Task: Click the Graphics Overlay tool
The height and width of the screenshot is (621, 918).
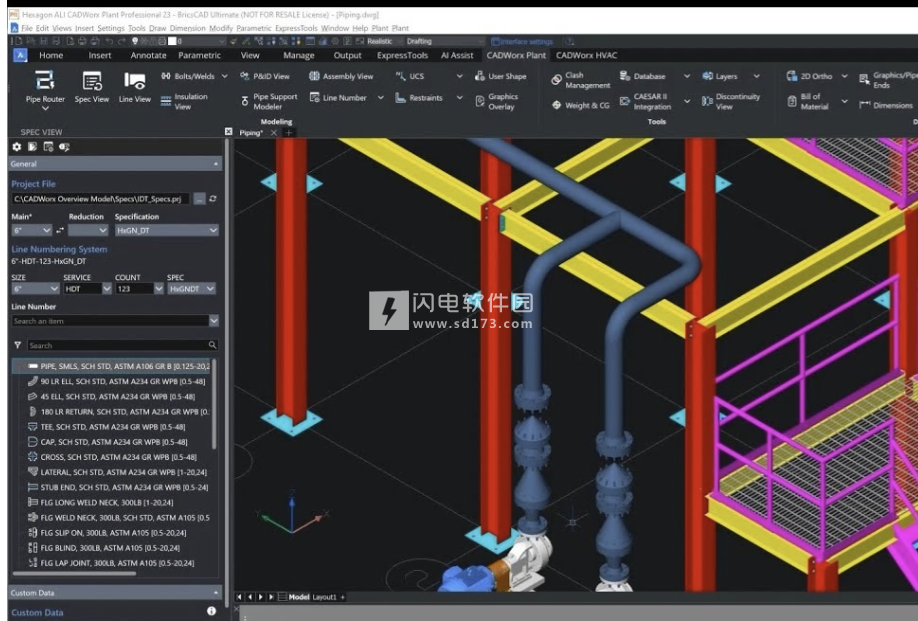Action: (x=497, y=101)
